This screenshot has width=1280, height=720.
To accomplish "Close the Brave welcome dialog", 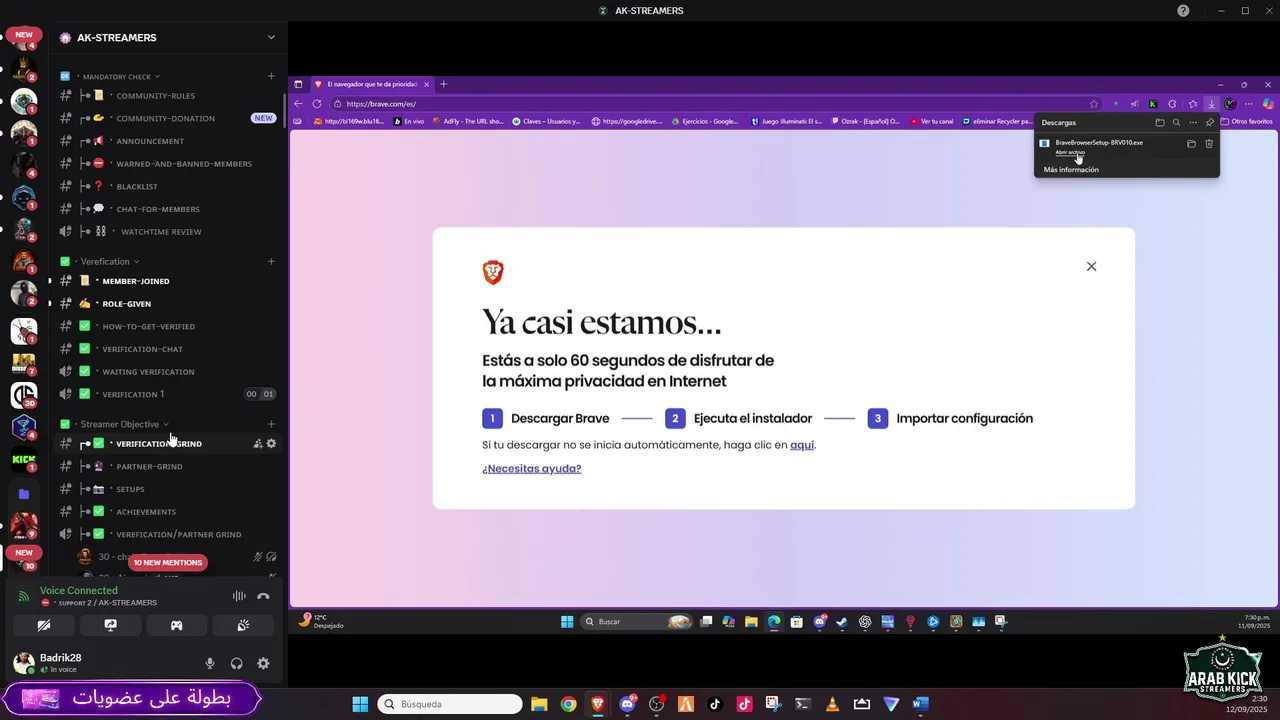I will (1091, 266).
